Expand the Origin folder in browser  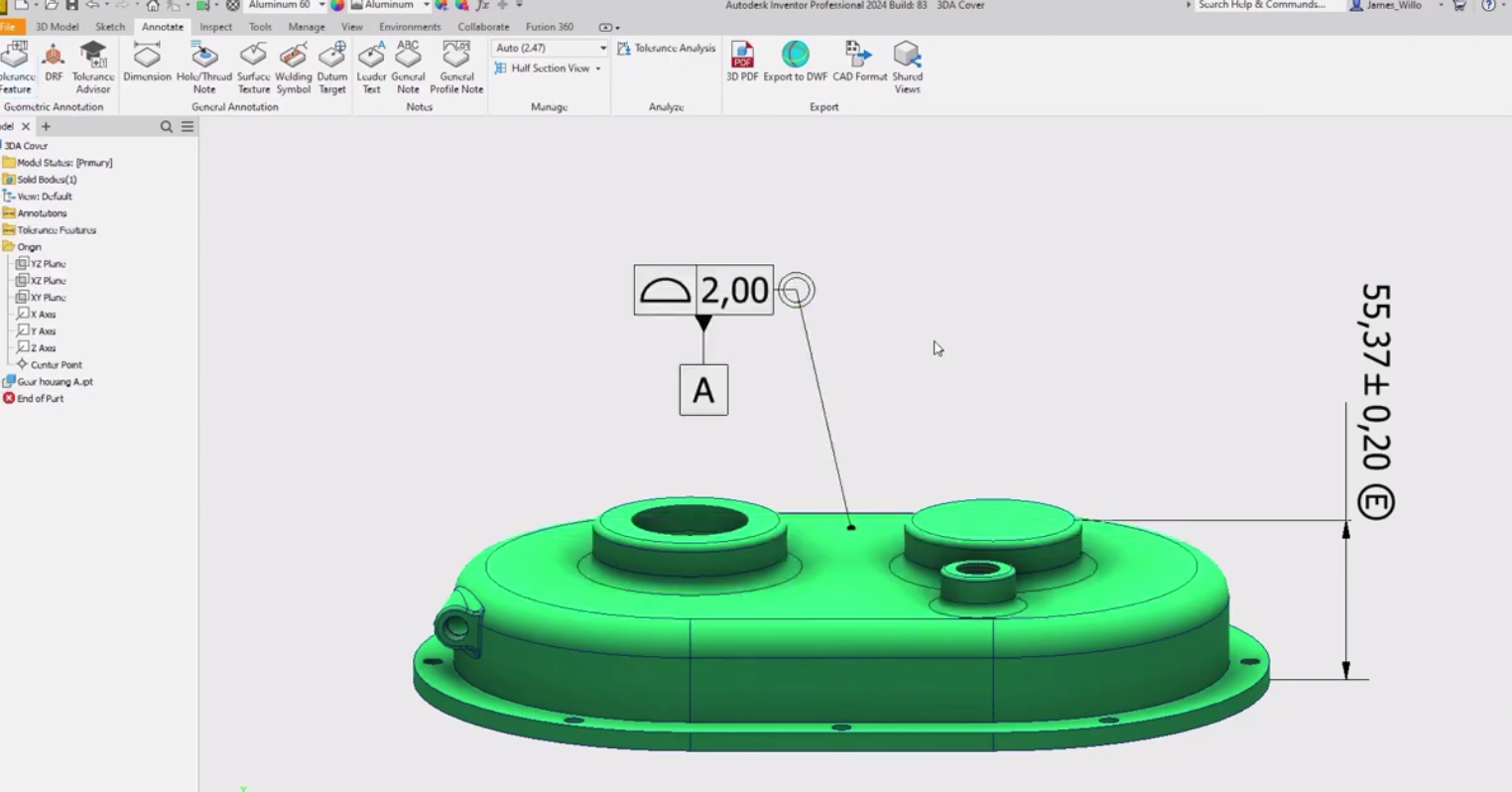29,247
